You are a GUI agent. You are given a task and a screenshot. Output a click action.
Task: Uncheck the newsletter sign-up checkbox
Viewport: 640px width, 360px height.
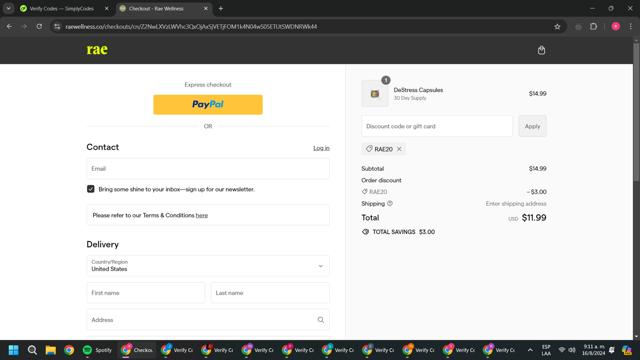[91, 189]
